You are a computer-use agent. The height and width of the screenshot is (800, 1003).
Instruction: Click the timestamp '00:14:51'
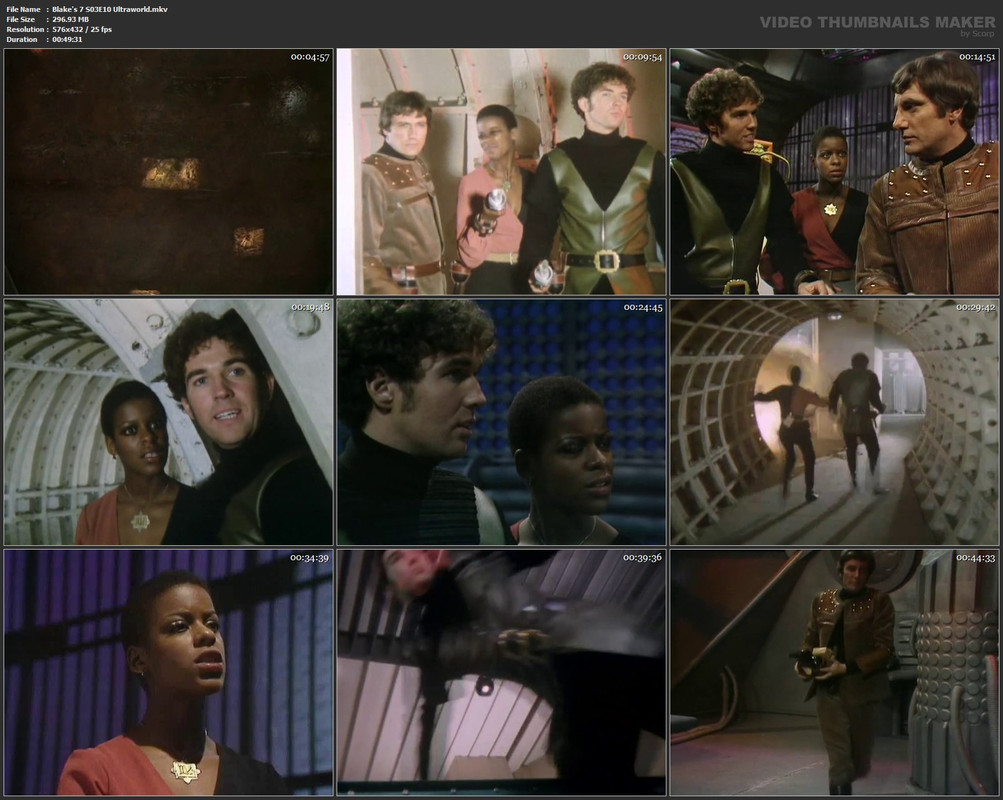click(977, 57)
